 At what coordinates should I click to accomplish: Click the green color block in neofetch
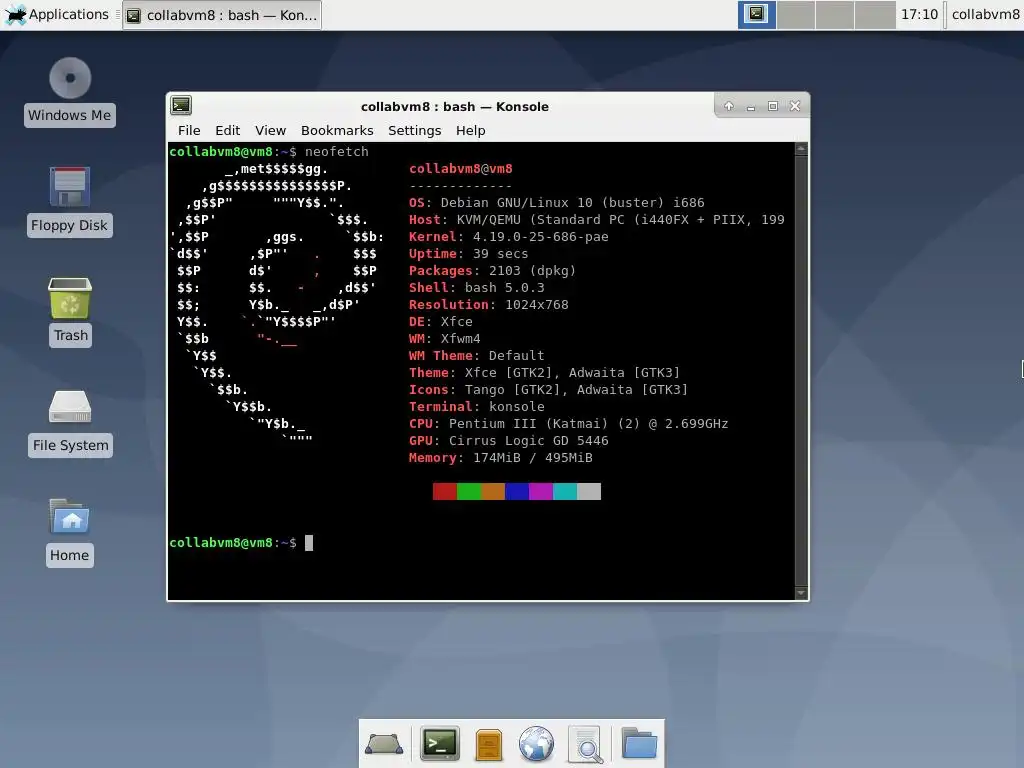point(469,492)
